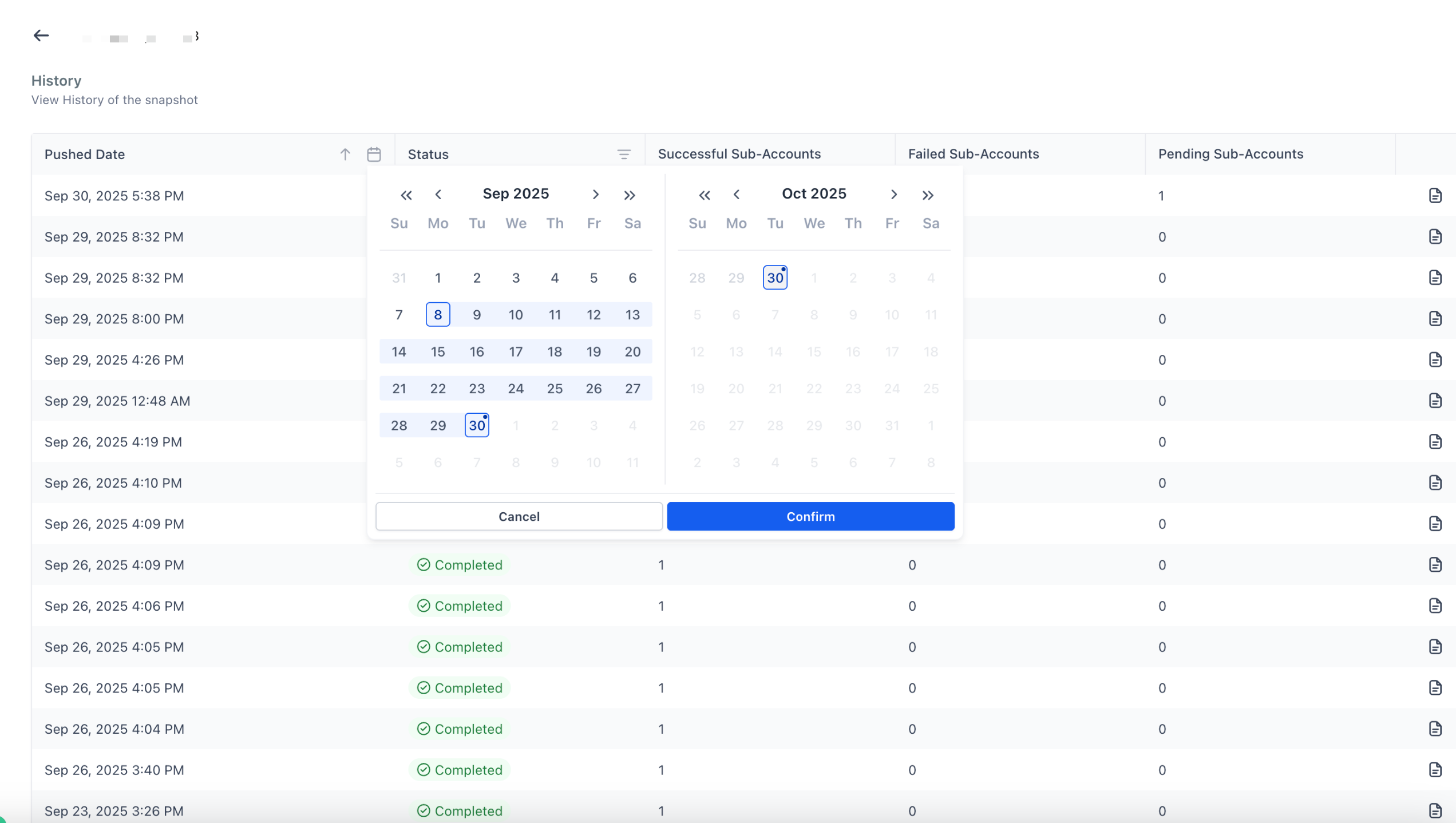Advance Sep 2025 calendar to next month
The width and height of the screenshot is (1456, 823).
595,195
